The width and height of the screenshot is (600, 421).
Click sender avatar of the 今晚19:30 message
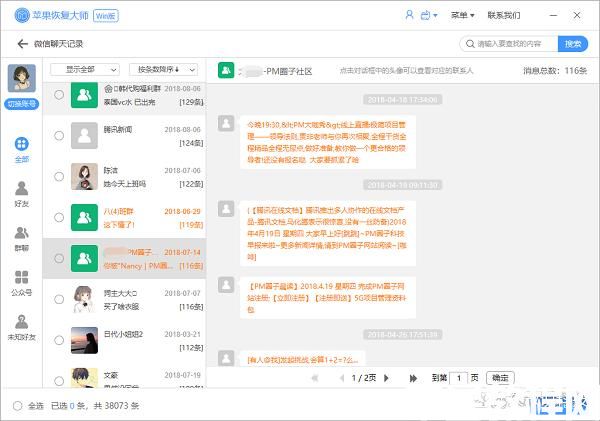pyautogui.click(x=226, y=123)
